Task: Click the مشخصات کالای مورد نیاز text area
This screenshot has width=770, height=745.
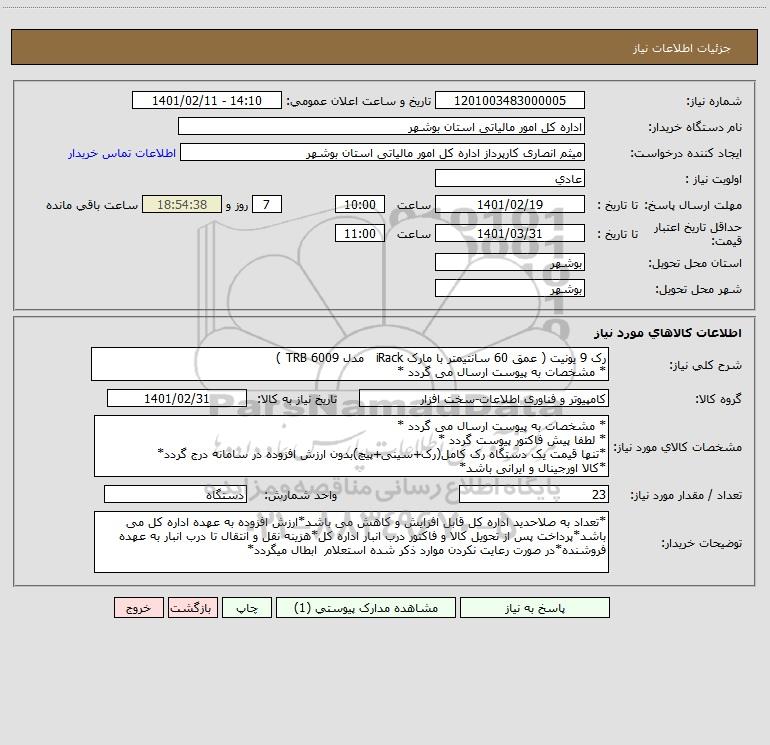Action: (351, 446)
